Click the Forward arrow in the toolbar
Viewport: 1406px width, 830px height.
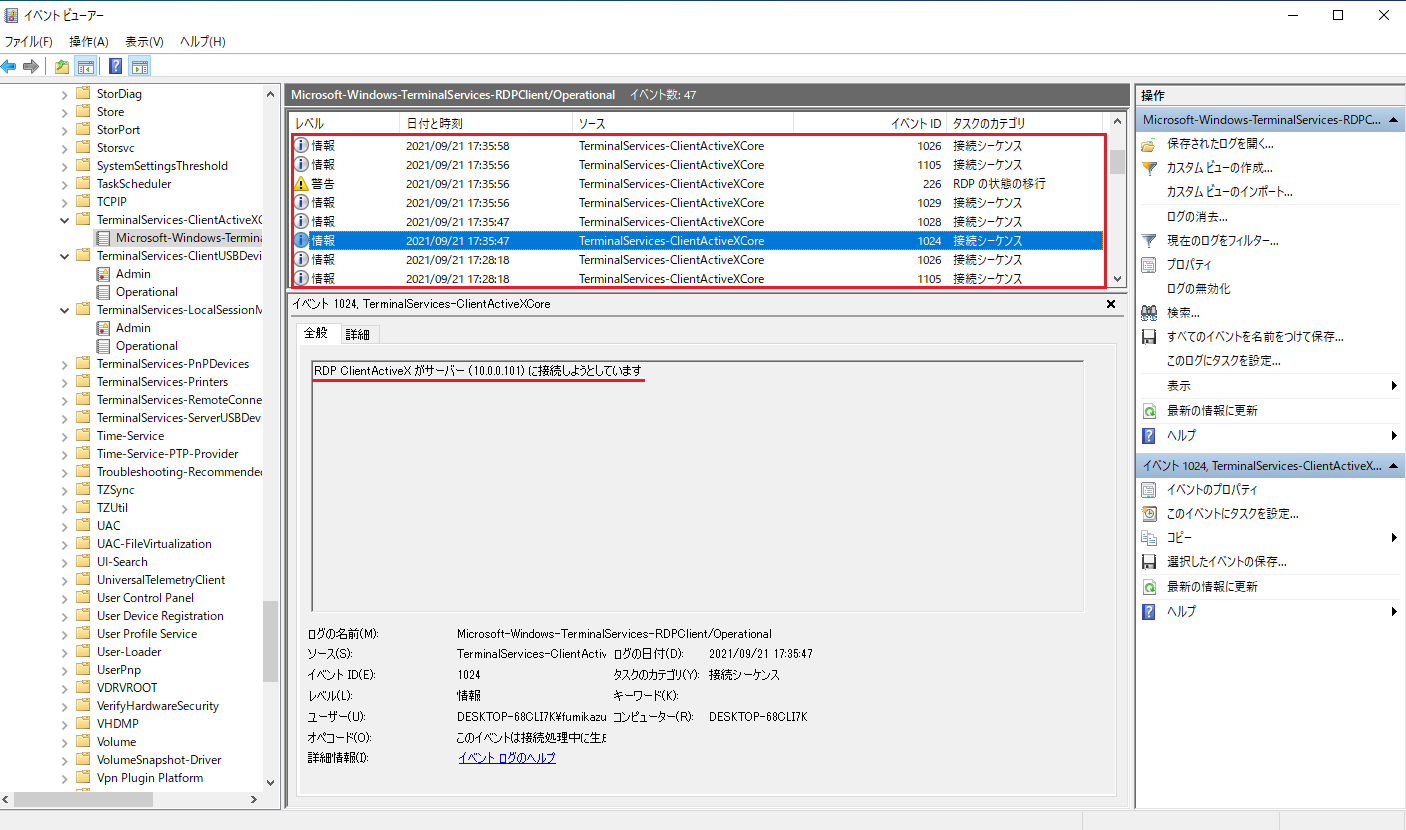coord(31,67)
